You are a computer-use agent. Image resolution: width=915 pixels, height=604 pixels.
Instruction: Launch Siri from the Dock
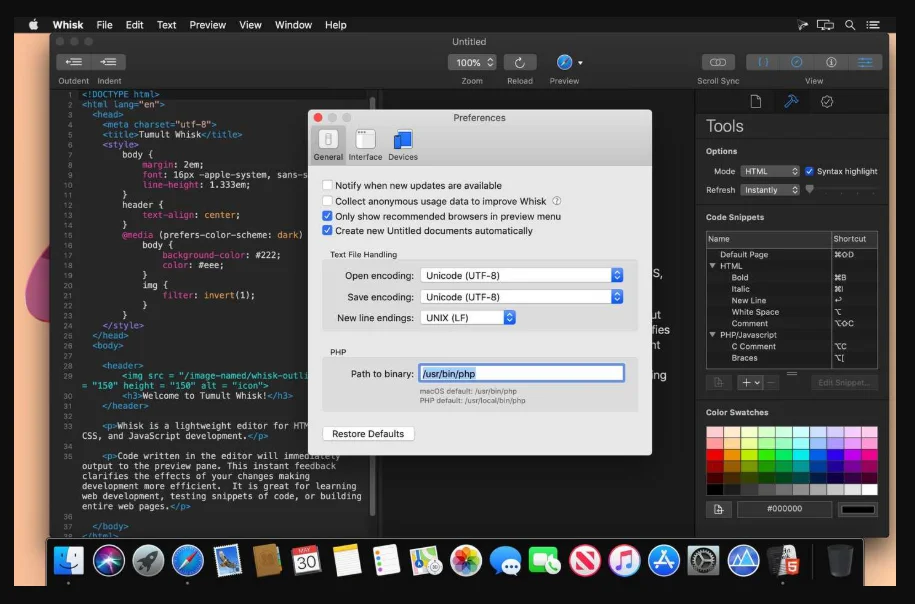click(x=109, y=561)
